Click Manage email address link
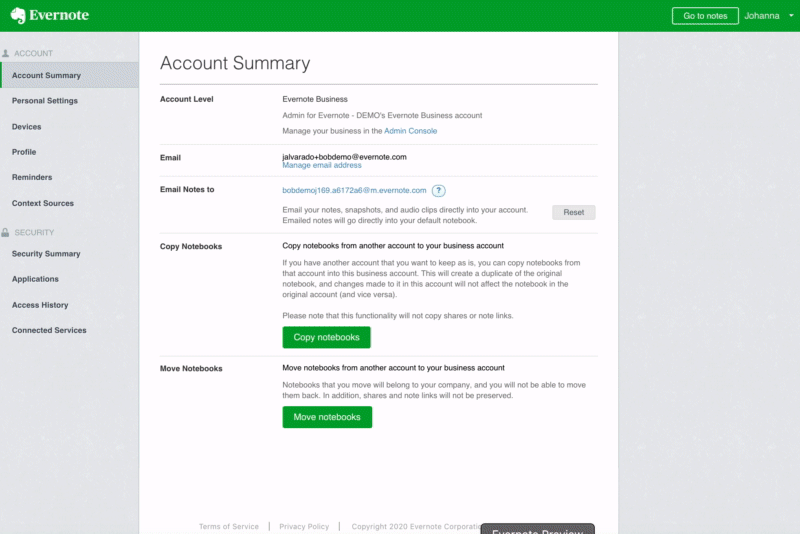800x534 pixels. (322, 165)
